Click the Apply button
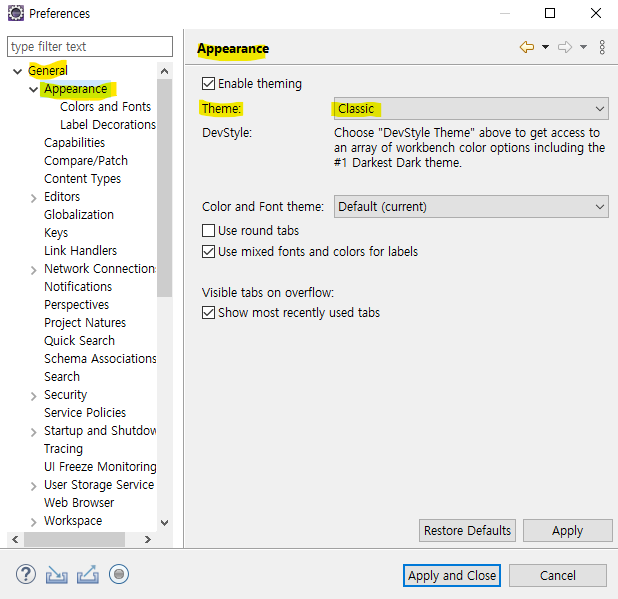This screenshot has width=618, height=599. point(568,530)
